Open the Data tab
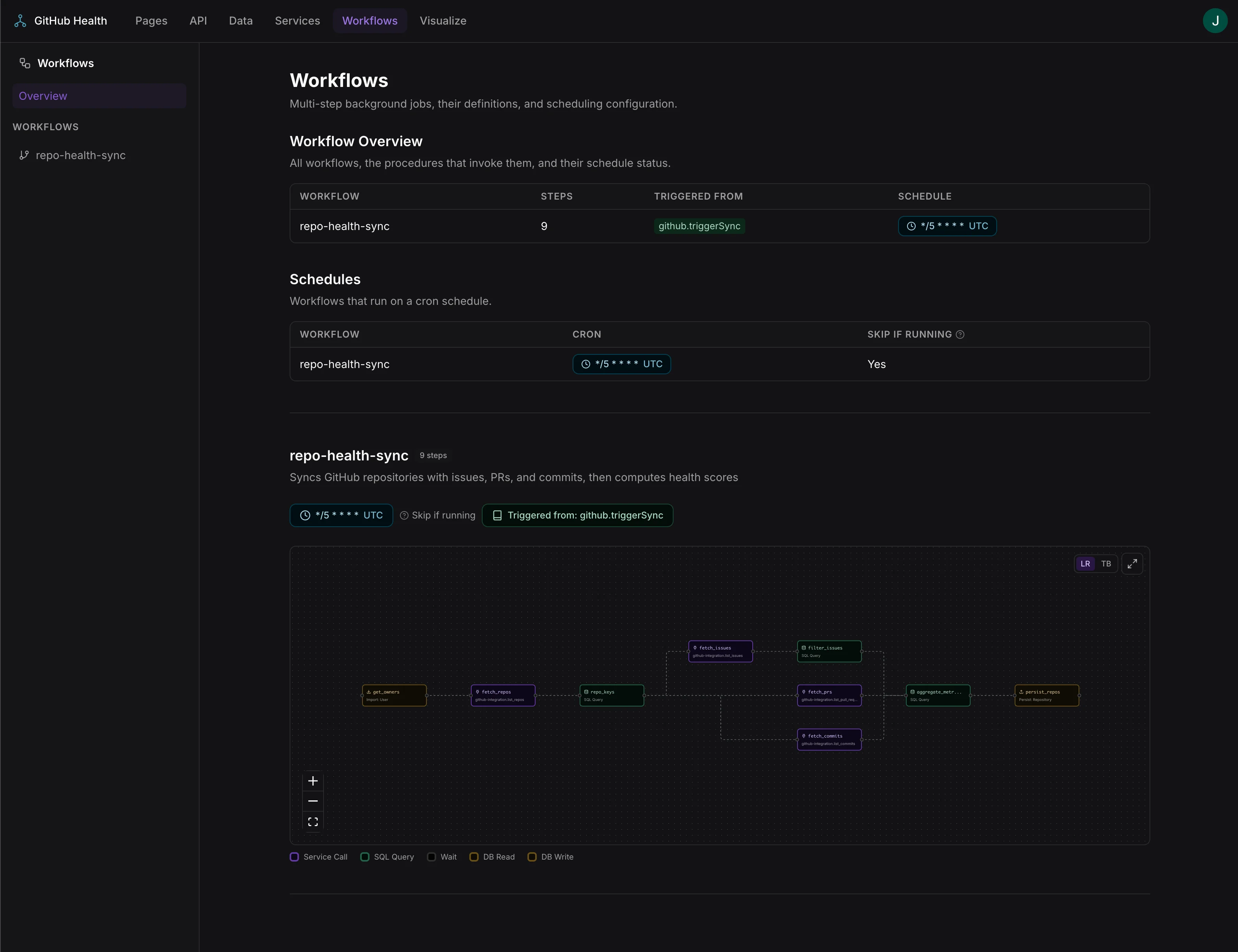The image size is (1238, 952). point(241,21)
